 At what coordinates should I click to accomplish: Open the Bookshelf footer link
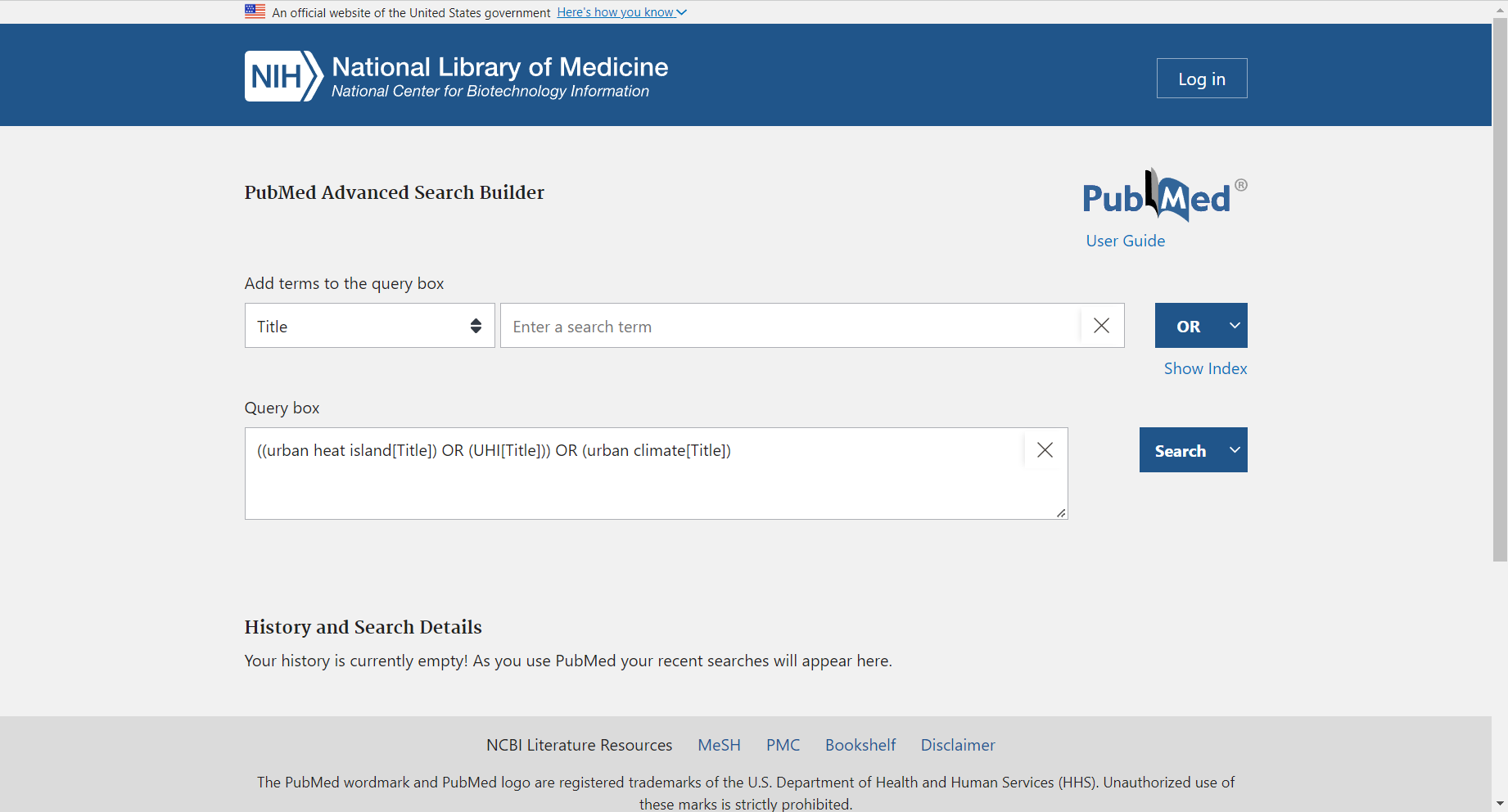coord(860,745)
